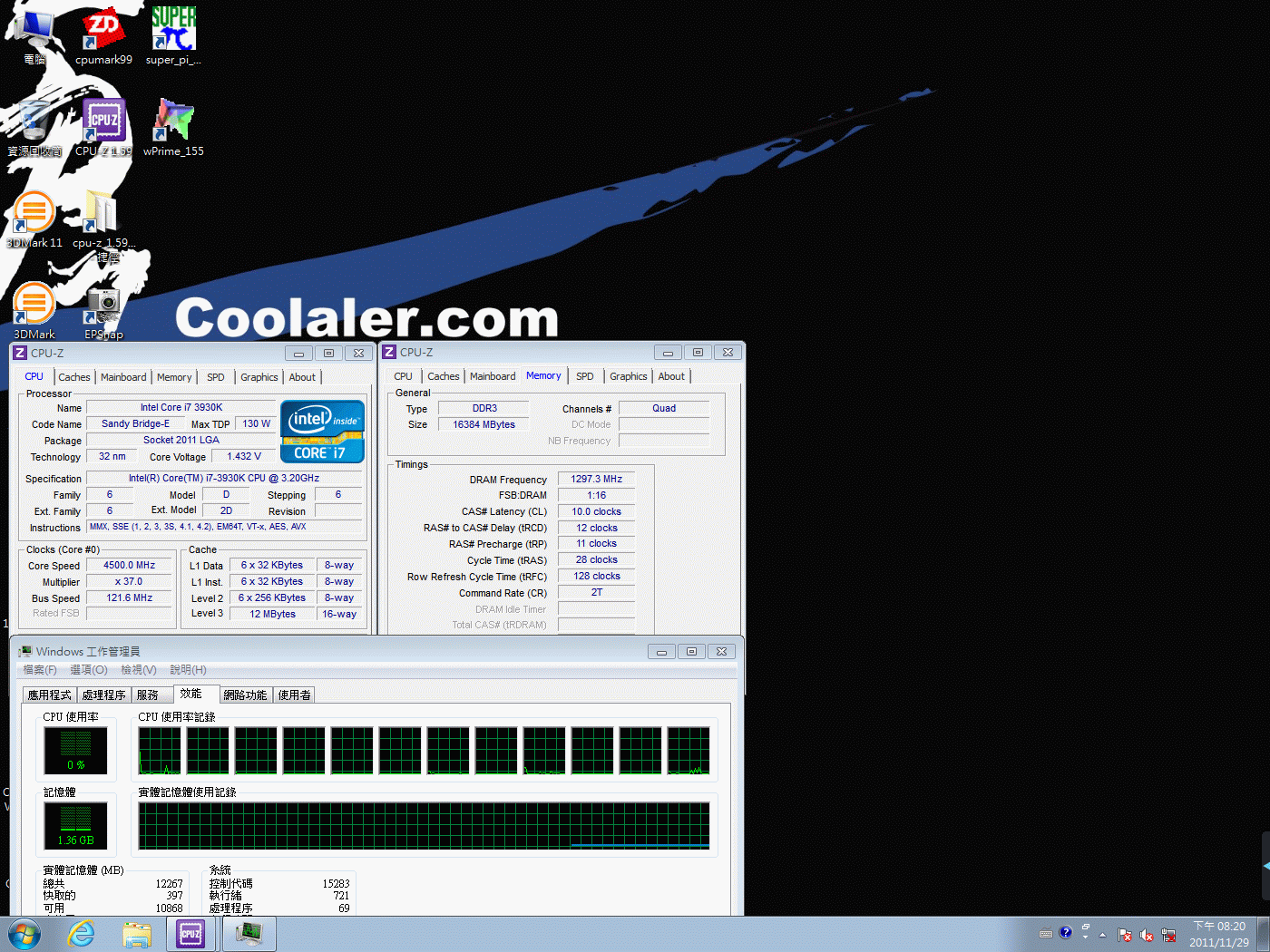
Task: Open About tab in right CPU-Z window
Action: coord(671,376)
